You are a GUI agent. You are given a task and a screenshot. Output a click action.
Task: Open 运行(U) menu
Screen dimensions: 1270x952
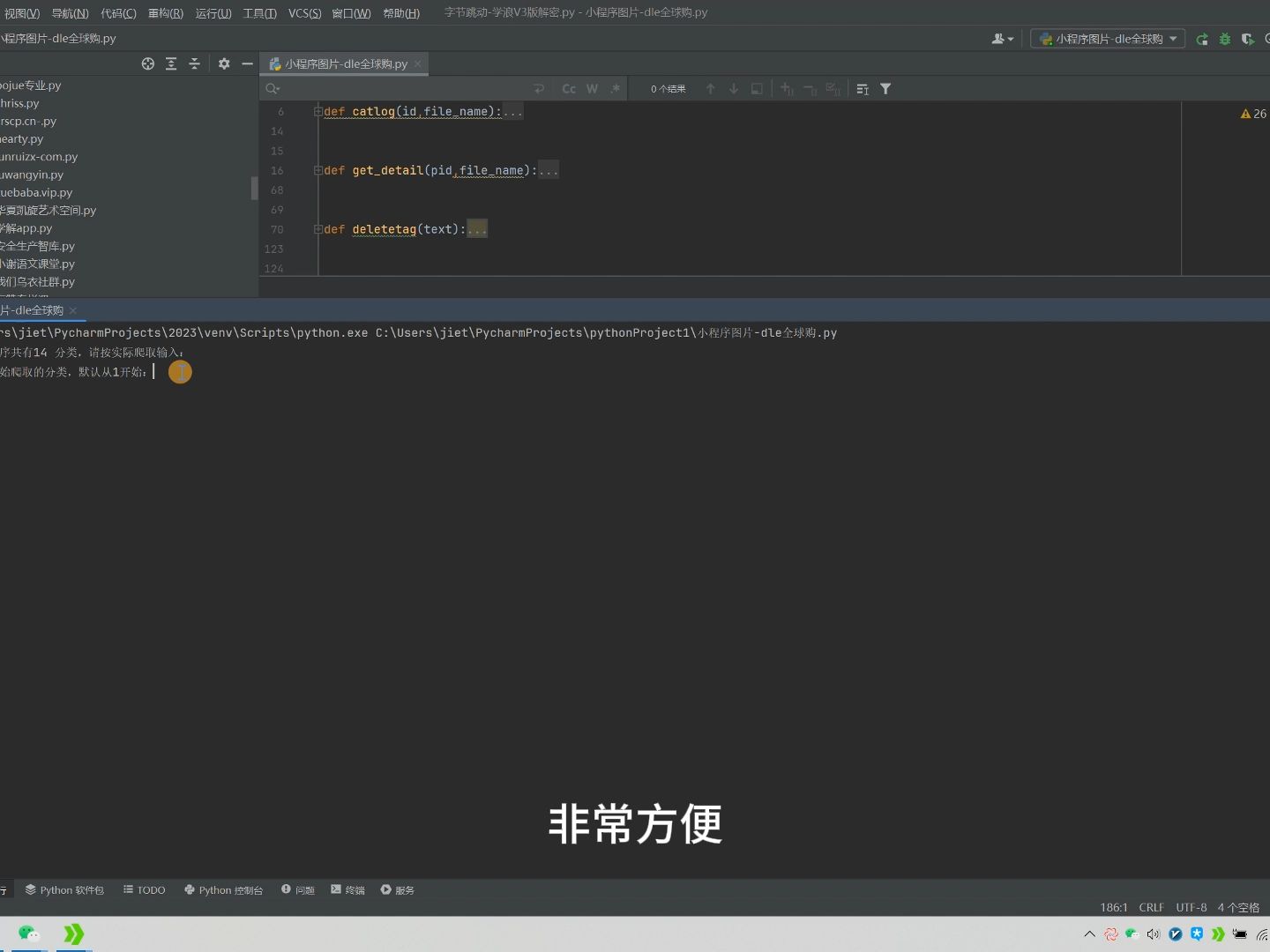coord(213,13)
